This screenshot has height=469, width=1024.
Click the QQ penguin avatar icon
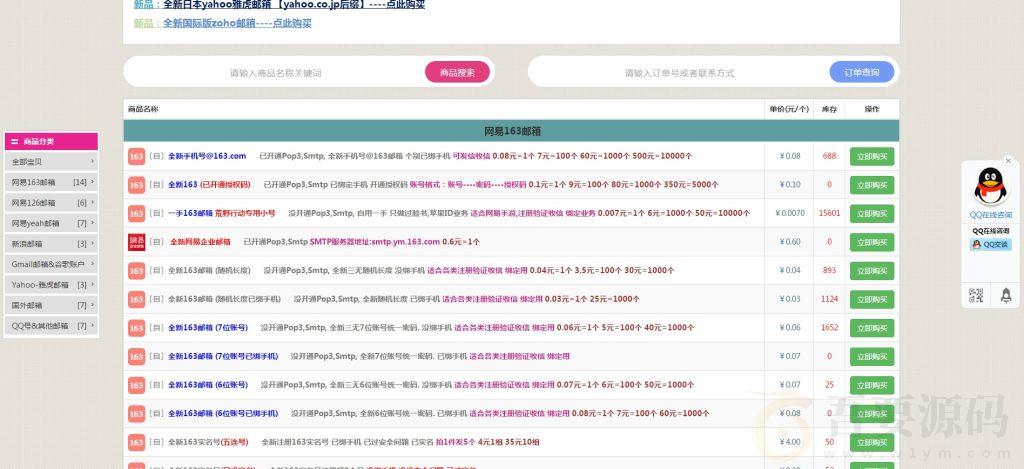point(990,186)
